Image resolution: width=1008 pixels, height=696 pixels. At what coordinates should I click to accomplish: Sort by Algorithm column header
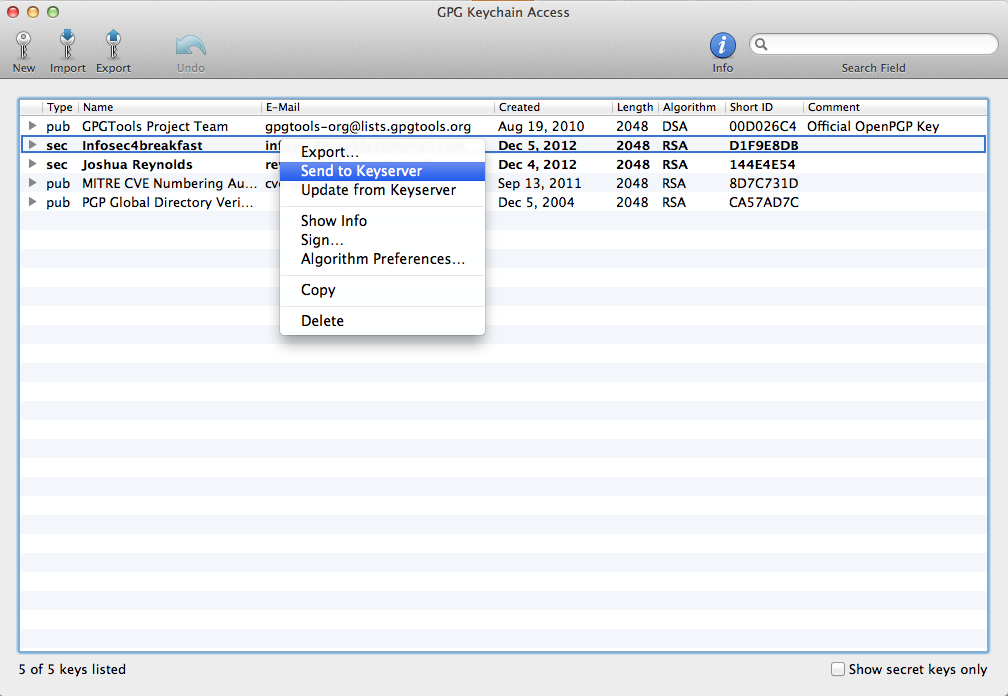[692, 107]
